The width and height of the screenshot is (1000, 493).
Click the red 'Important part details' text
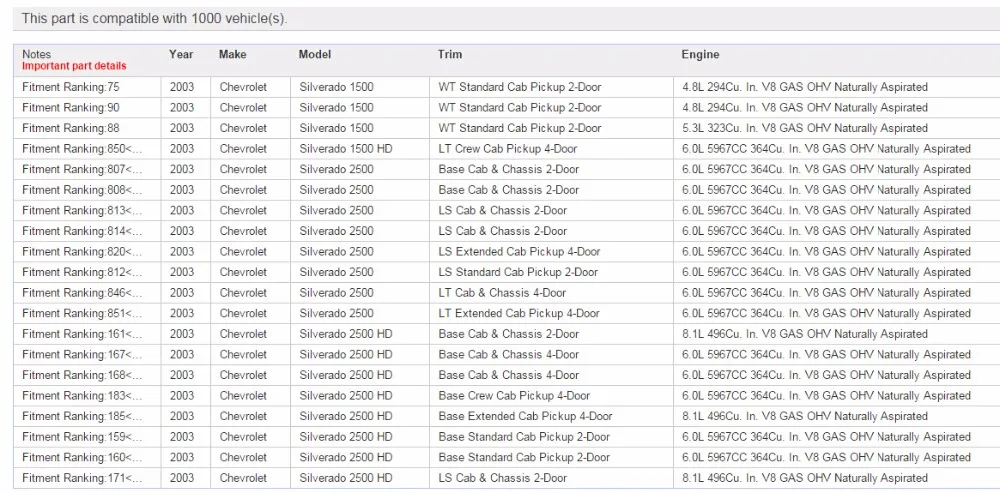click(74, 66)
